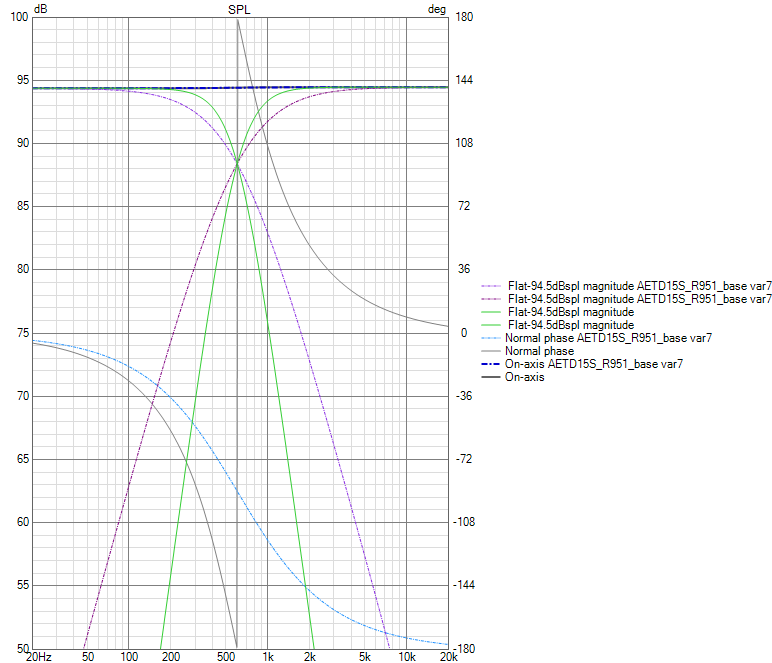
Task: Click the '-180' degree axis label
Action: click(x=466, y=649)
